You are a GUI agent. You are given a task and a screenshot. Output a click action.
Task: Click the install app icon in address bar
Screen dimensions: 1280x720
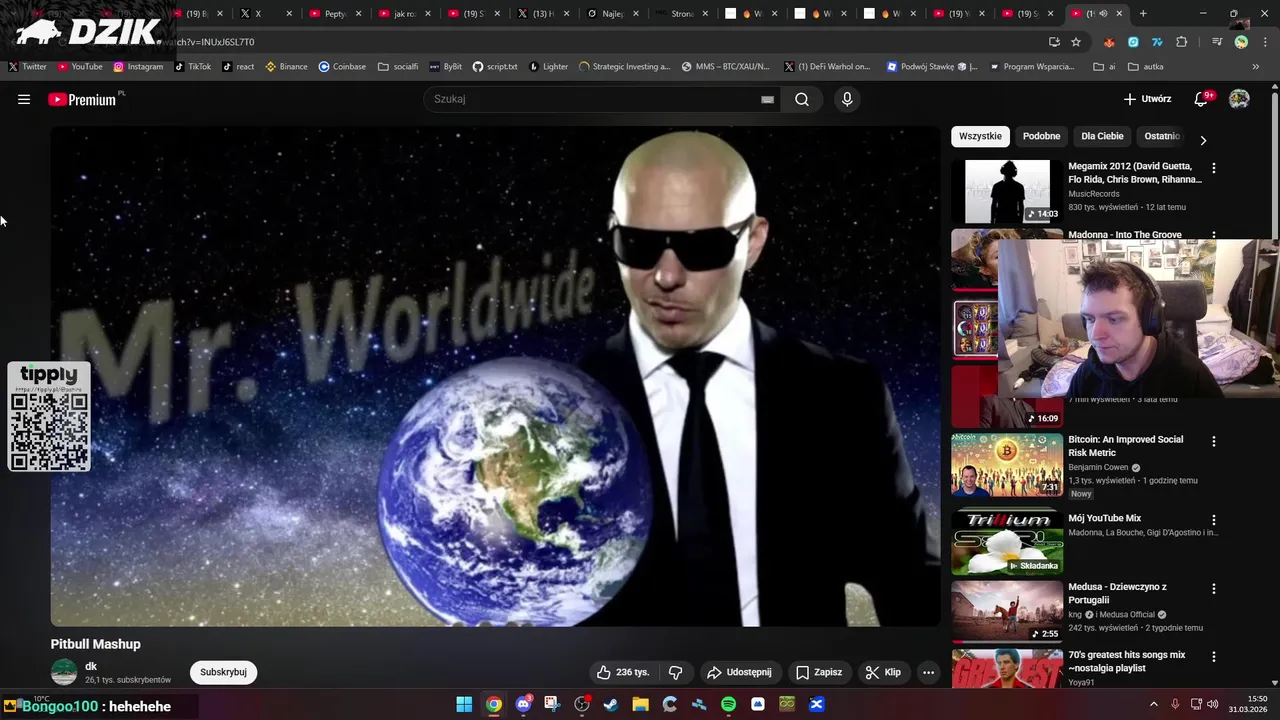1054,42
